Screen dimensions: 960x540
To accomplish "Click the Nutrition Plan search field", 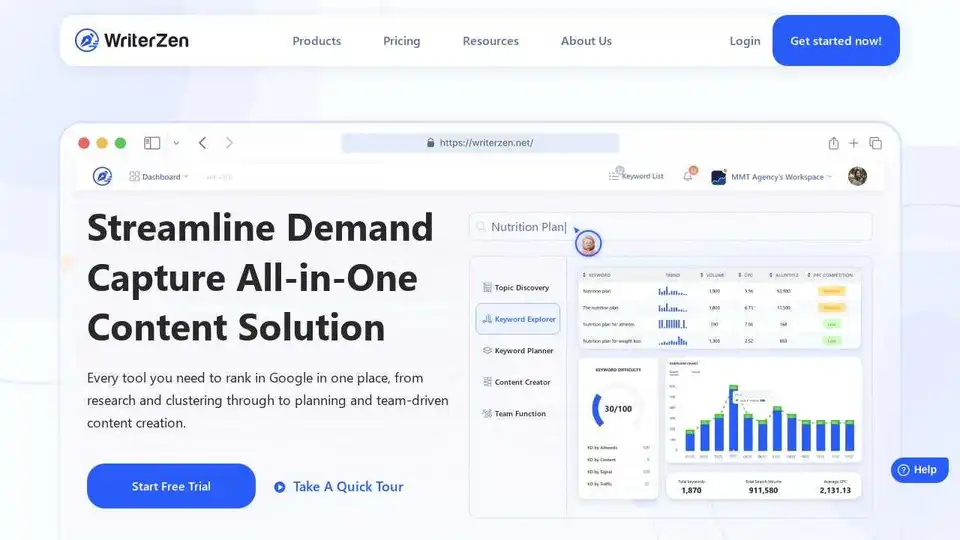I will [x=670, y=227].
